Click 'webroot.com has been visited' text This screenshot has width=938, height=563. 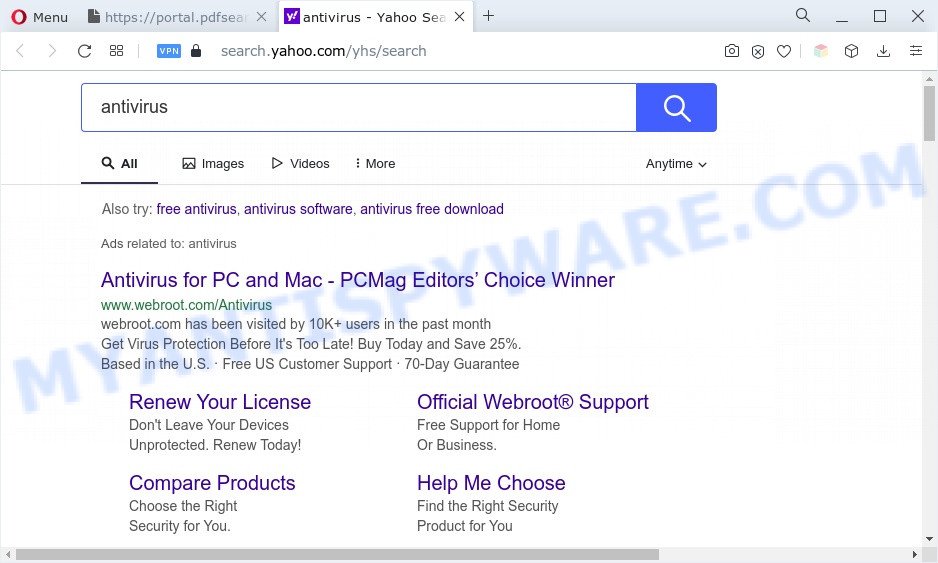point(296,324)
